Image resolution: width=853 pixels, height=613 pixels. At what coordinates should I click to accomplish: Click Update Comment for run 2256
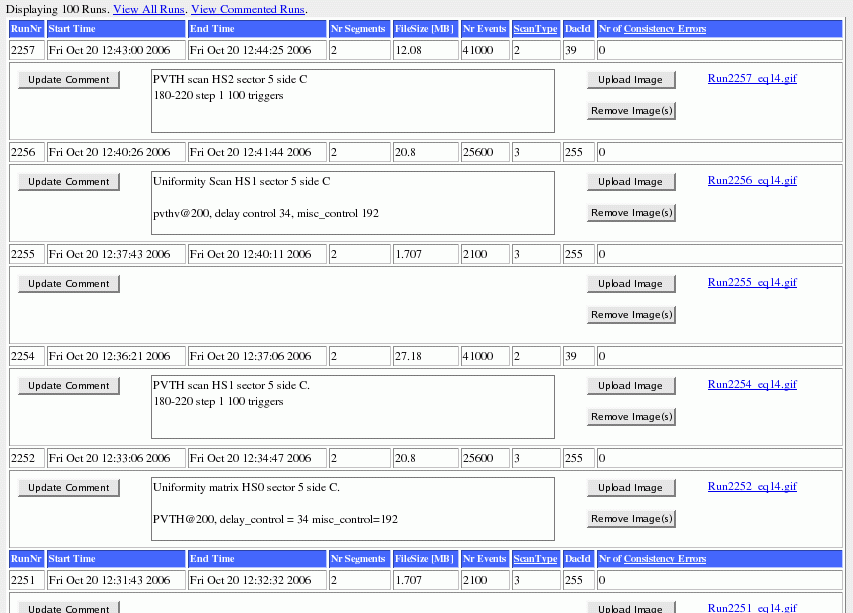pyautogui.click(x=69, y=182)
